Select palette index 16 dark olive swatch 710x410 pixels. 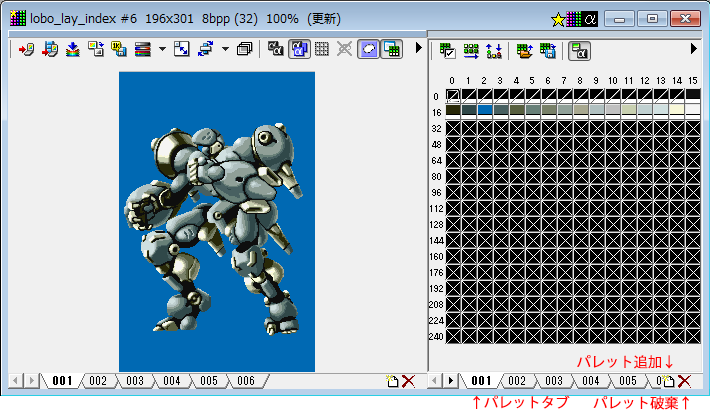[453, 109]
